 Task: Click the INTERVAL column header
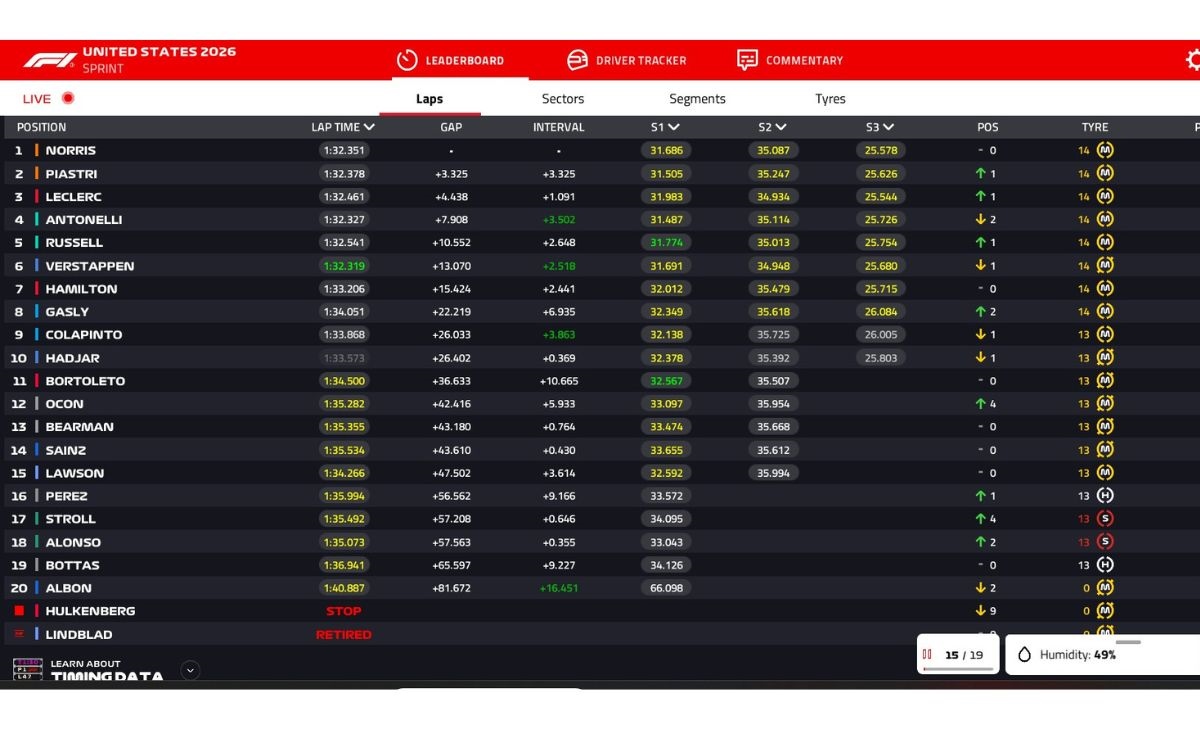pos(559,127)
